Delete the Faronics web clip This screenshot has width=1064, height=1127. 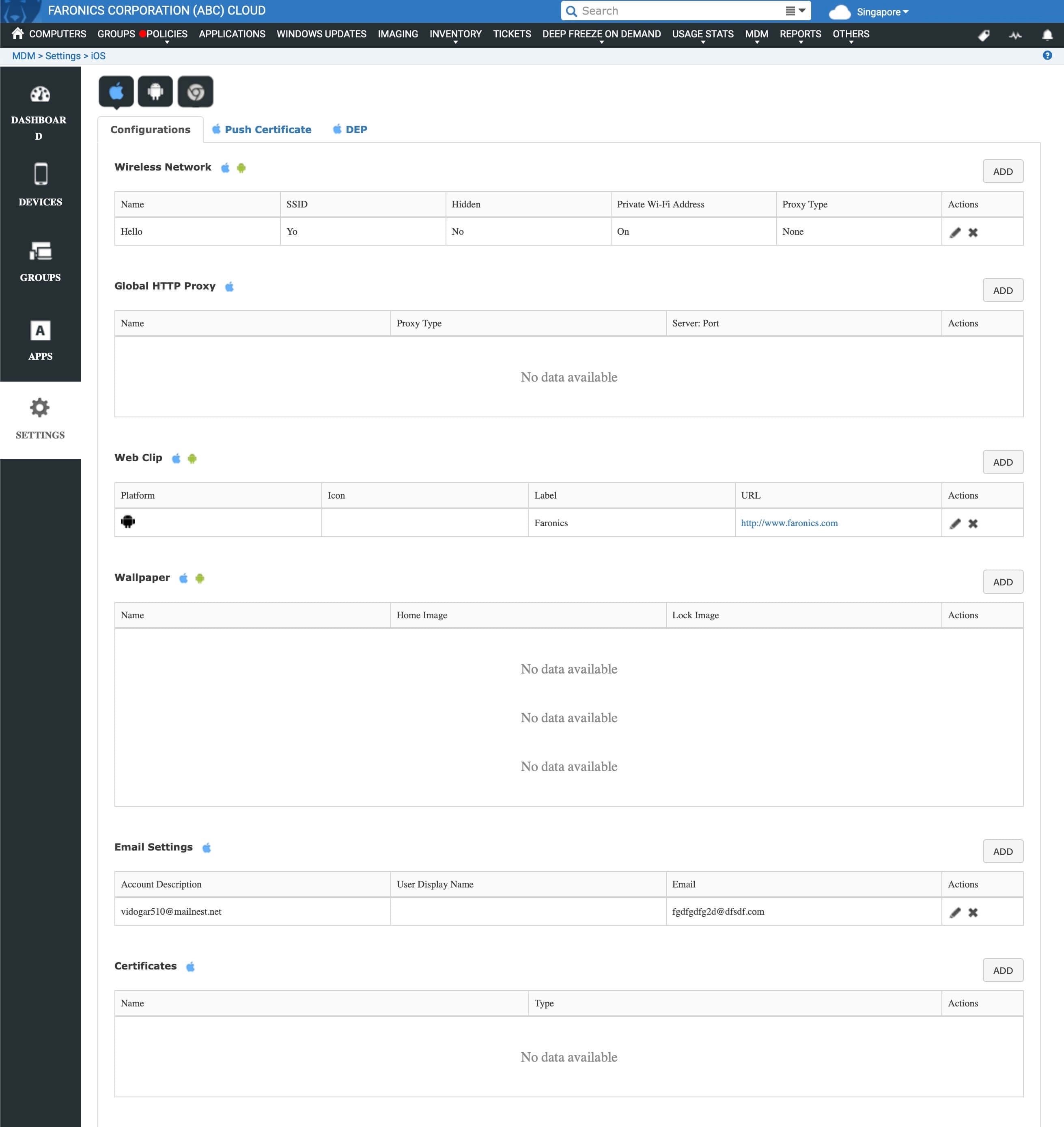pos(973,524)
